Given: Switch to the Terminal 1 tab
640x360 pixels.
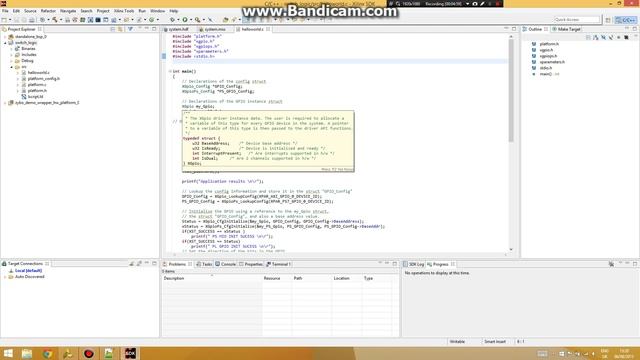Looking at the screenshot, I should pos(278,264).
